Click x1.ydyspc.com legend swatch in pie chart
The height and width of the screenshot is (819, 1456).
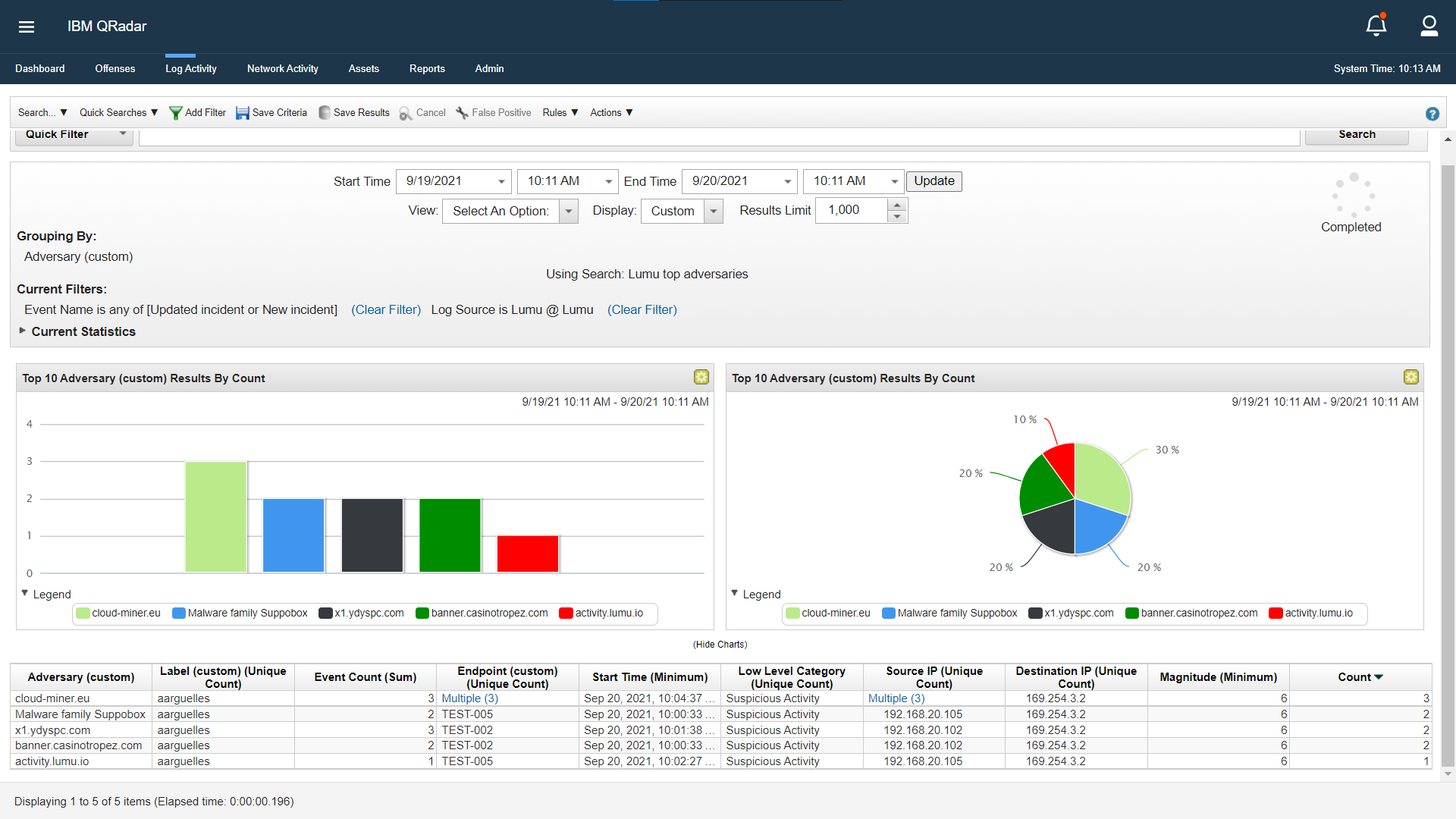coord(1035,613)
